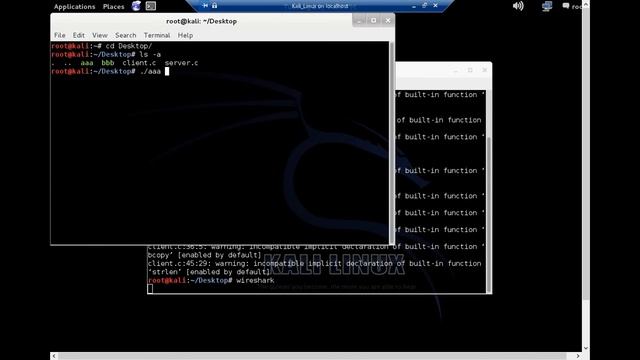Maximize the background terminal window

coord(470,70)
